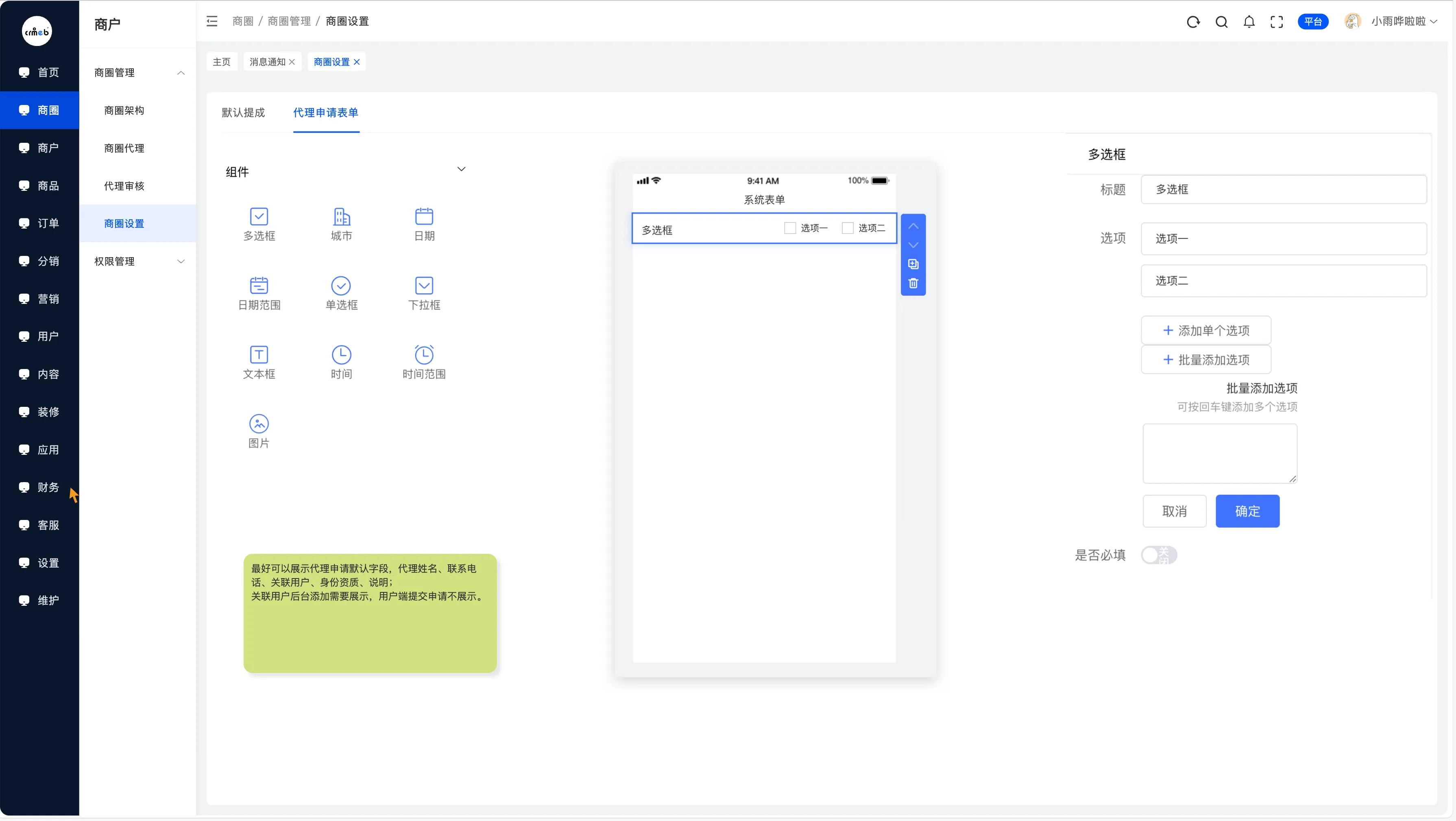This screenshot has height=821, width=1456.
Task: Click the 批量添加选项 textarea
Action: 1220,454
